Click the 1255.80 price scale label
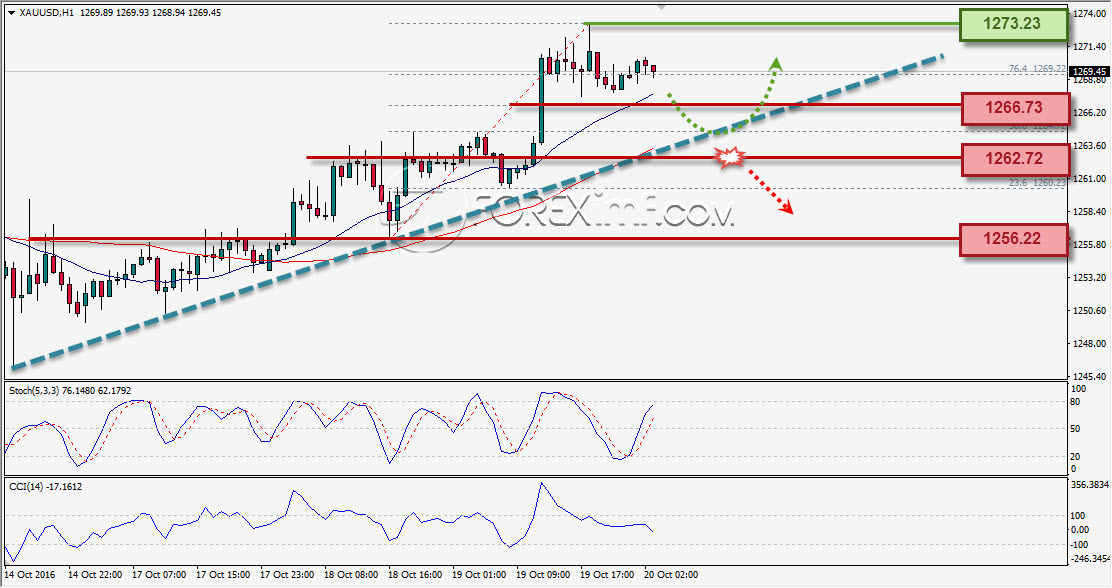Viewport: 1112px width, 588px height. tap(1090, 245)
